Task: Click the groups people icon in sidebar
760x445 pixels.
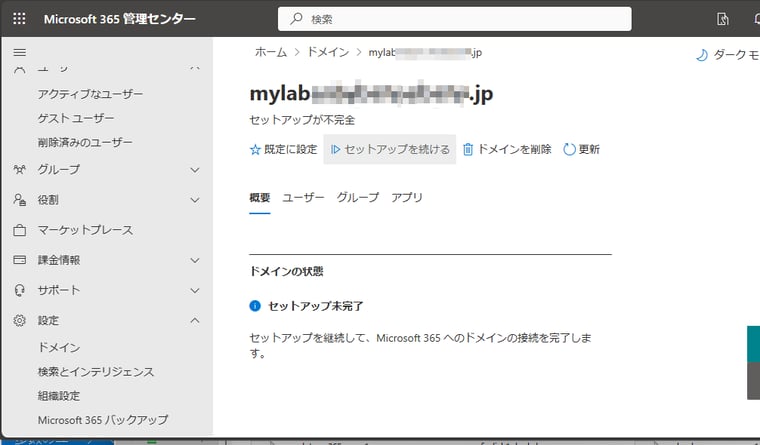Action: [19, 170]
